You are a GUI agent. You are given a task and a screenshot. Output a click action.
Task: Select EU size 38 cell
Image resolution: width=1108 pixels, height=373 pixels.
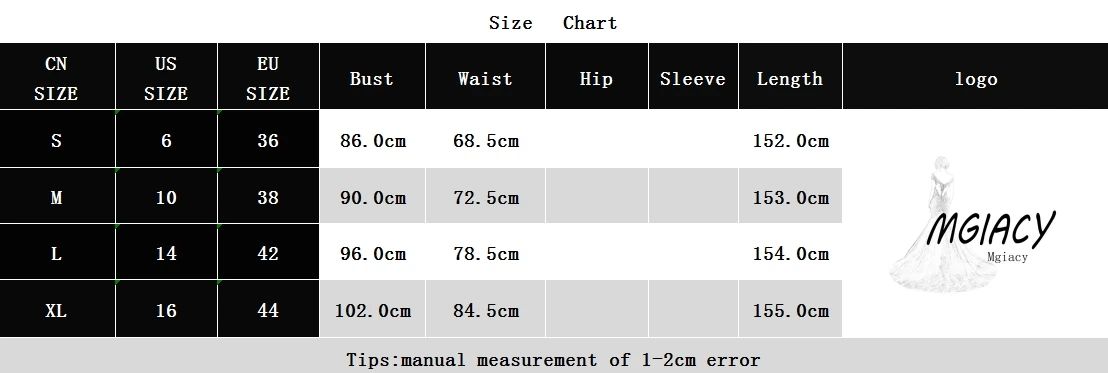coord(269,196)
